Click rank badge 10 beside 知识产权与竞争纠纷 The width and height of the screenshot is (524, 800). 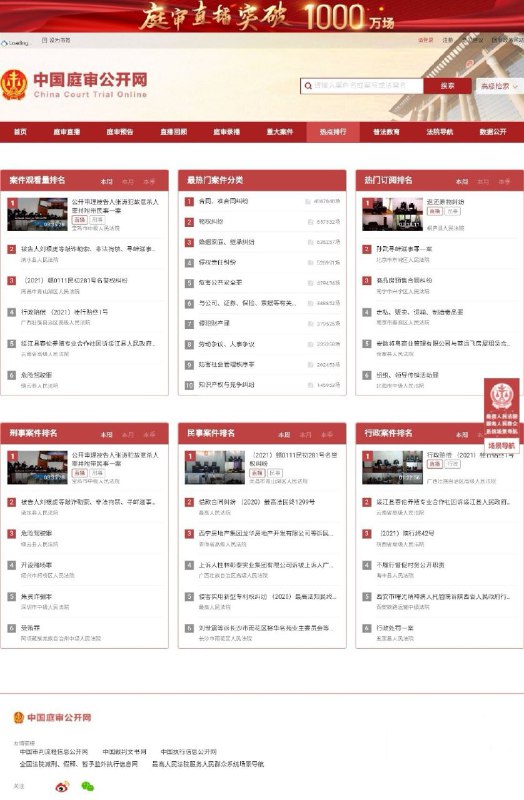pyautogui.click(x=189, y=385)
